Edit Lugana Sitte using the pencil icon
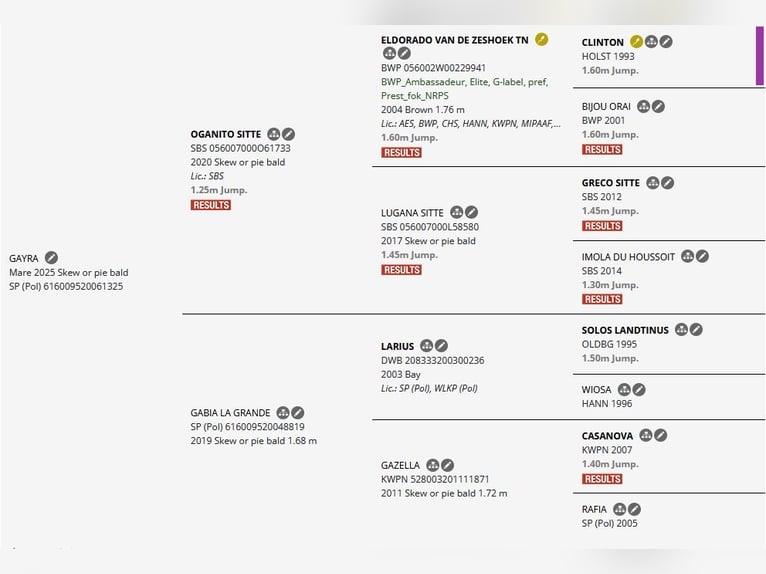766x574 pixels. coord(472,212)
